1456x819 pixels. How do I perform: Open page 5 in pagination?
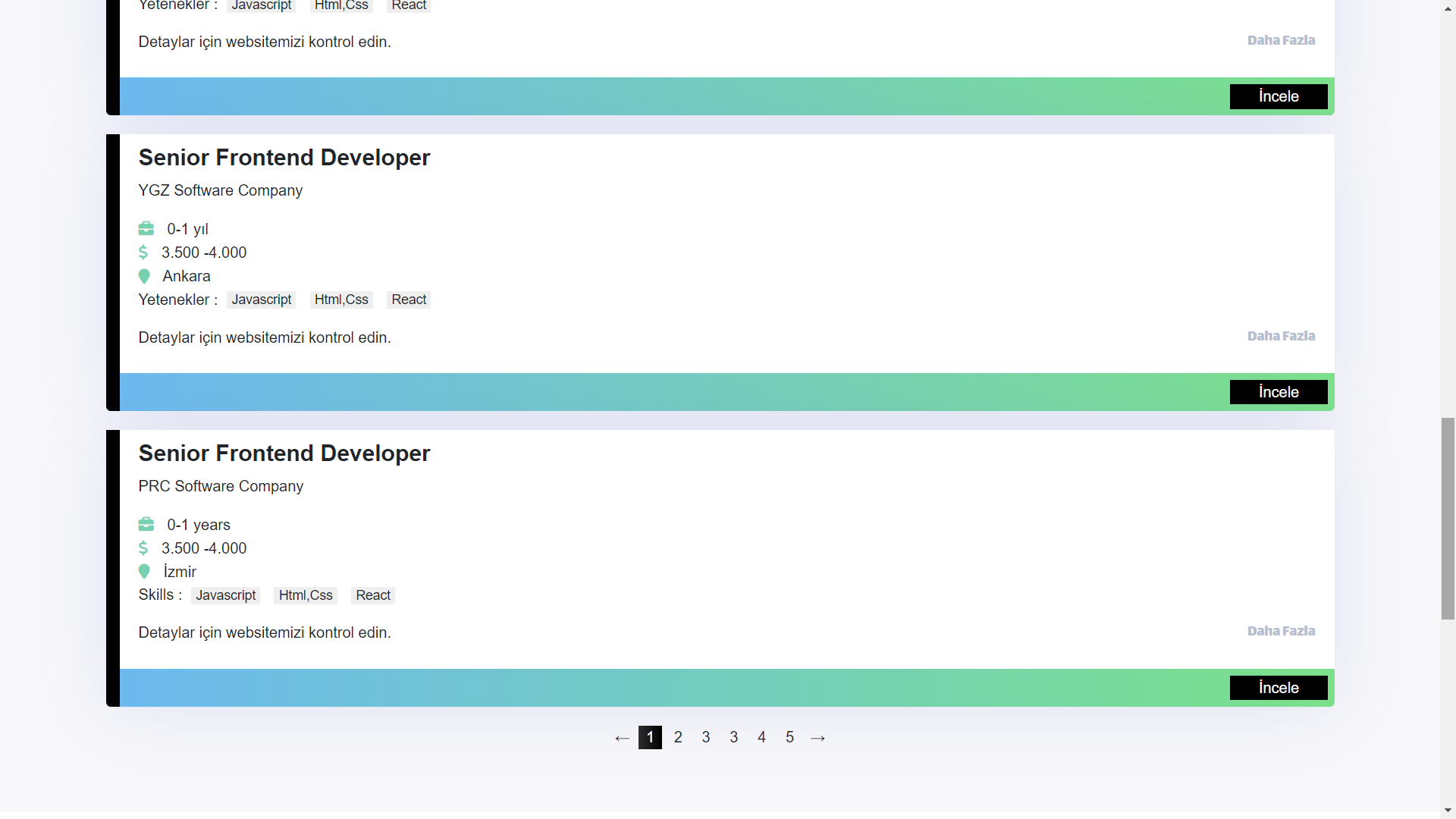[x=789, y=737]
